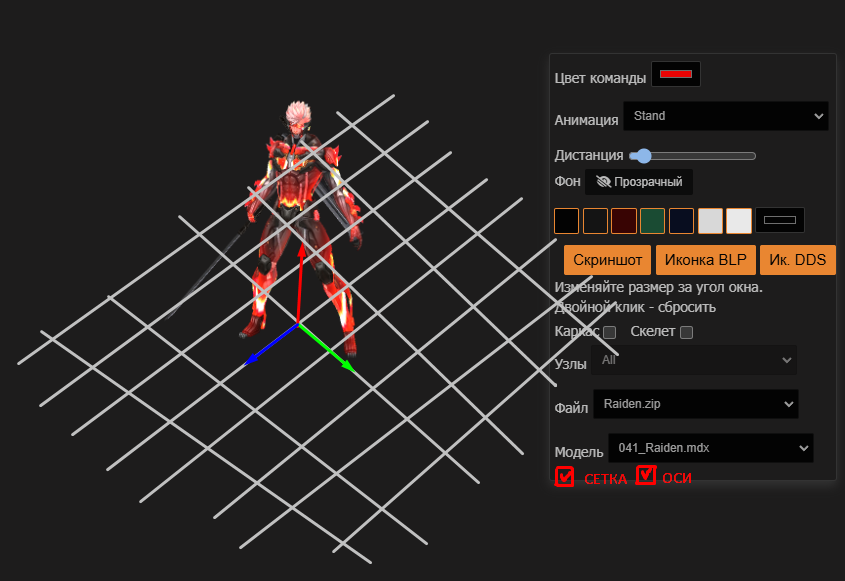Click the Цвет команды label
Screen dimensions: 845x581
tap(600, 78)
